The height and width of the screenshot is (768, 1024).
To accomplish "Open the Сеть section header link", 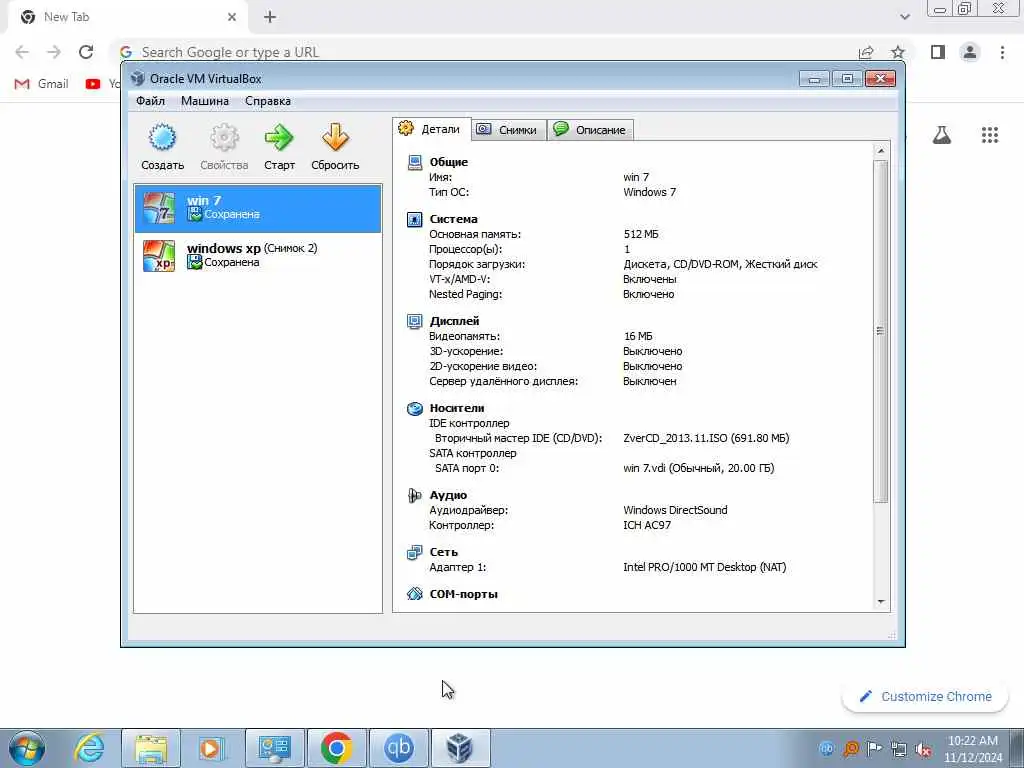I will pos(443,552).
